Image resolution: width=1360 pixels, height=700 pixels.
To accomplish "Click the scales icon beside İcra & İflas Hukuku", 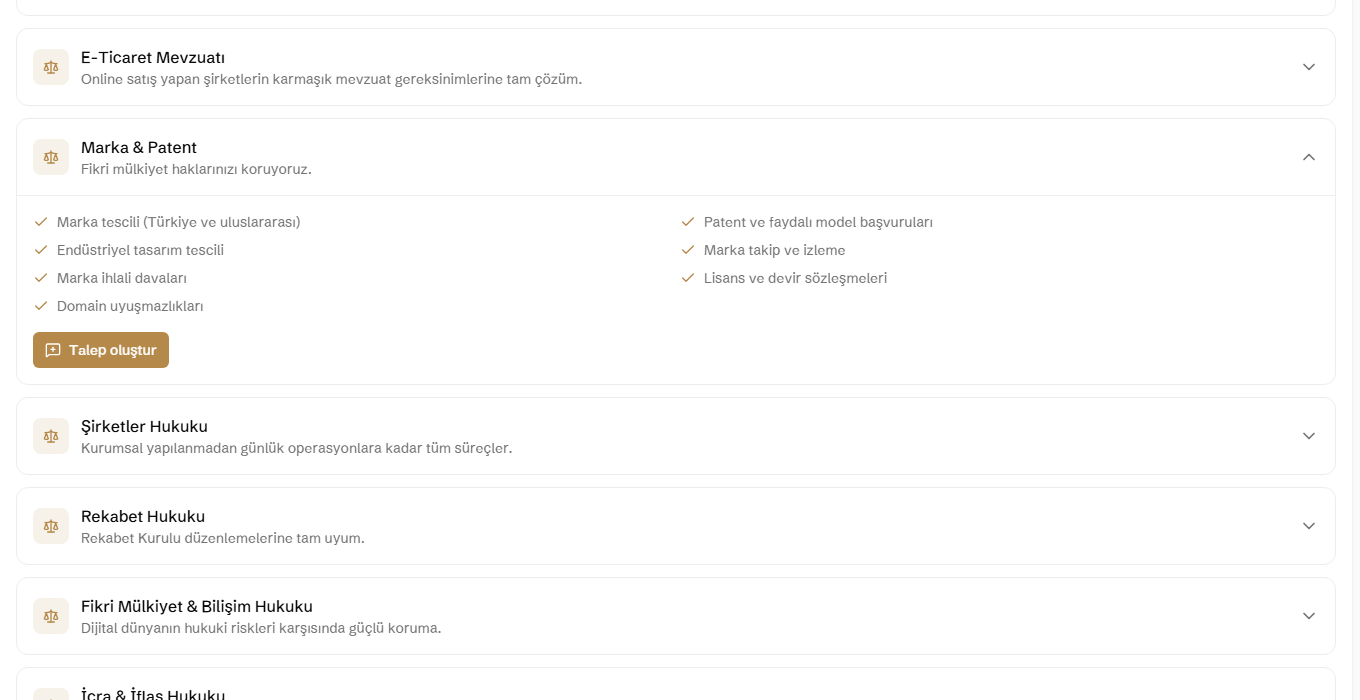I will pyautogui.click(x=51, y=694).
